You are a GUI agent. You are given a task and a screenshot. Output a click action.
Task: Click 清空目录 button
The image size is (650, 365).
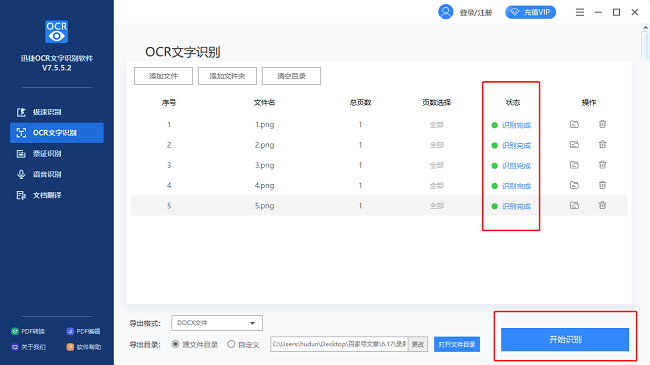291,76
